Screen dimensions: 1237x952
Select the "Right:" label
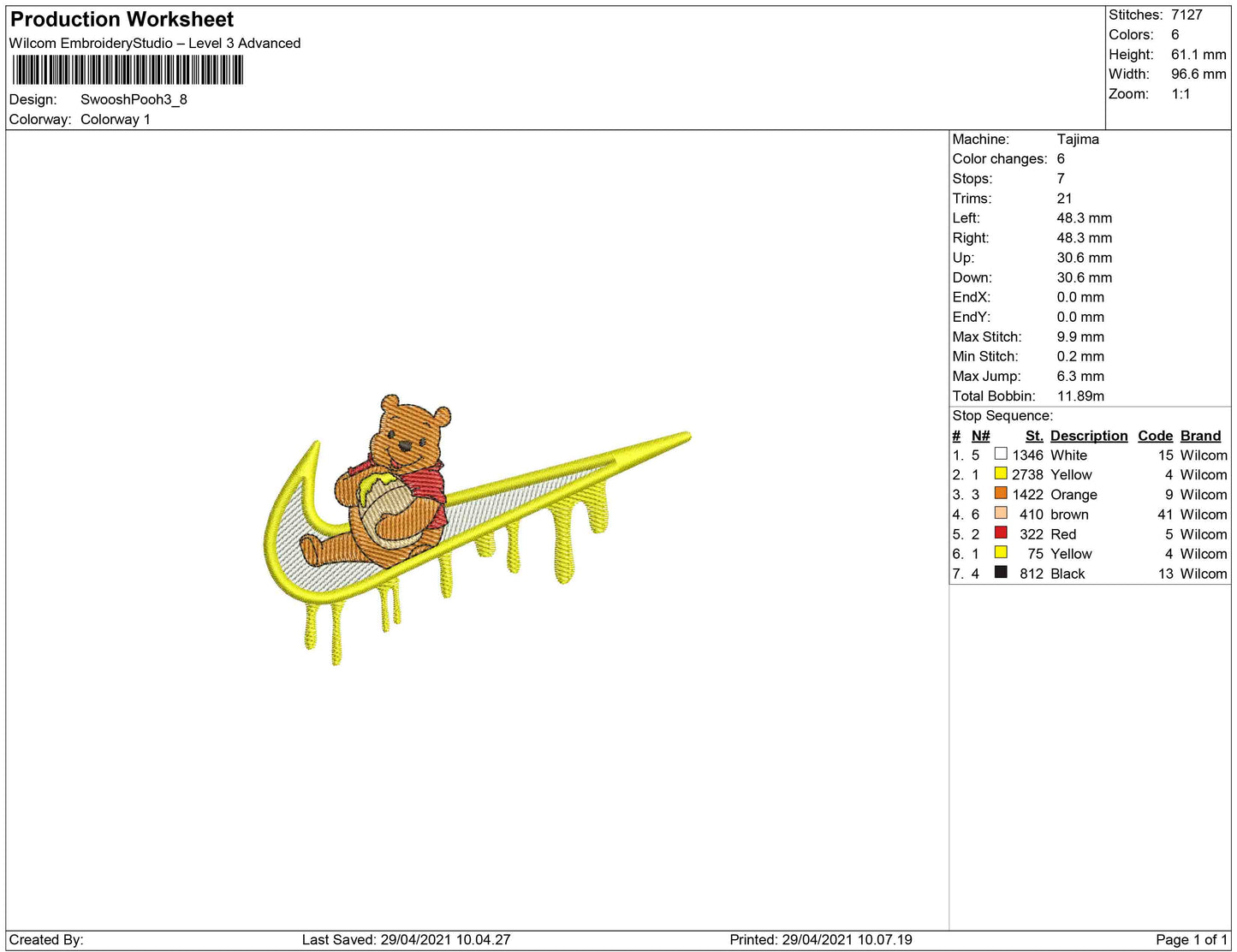(971, 237)
